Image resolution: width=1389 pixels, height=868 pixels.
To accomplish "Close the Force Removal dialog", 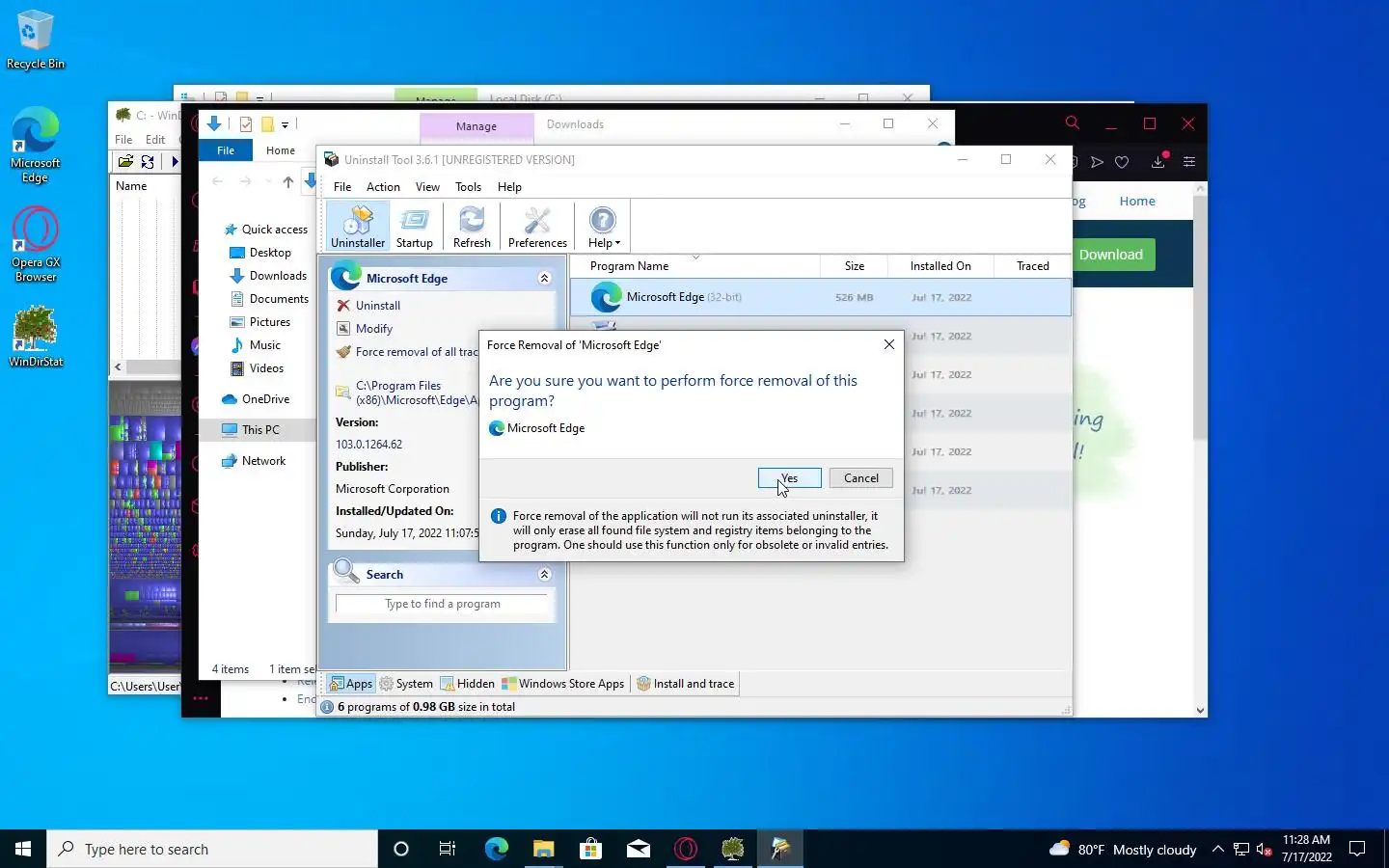I will click(889, 344).
